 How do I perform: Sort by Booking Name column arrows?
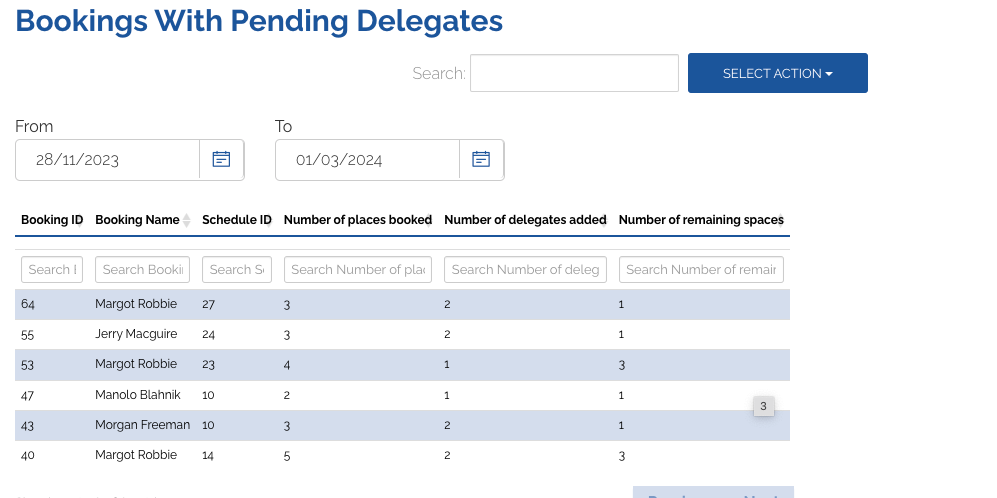click(x=186, y=220)
